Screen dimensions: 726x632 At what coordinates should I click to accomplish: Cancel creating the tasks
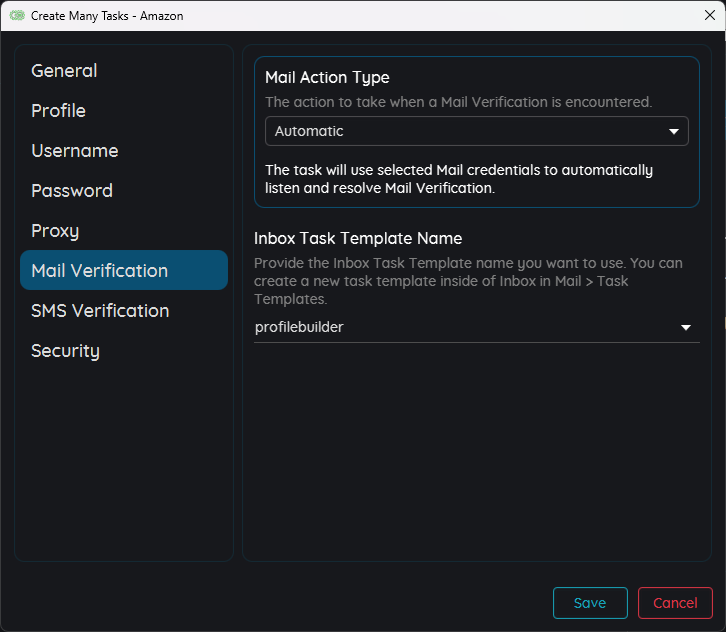[x=675, y=603]
